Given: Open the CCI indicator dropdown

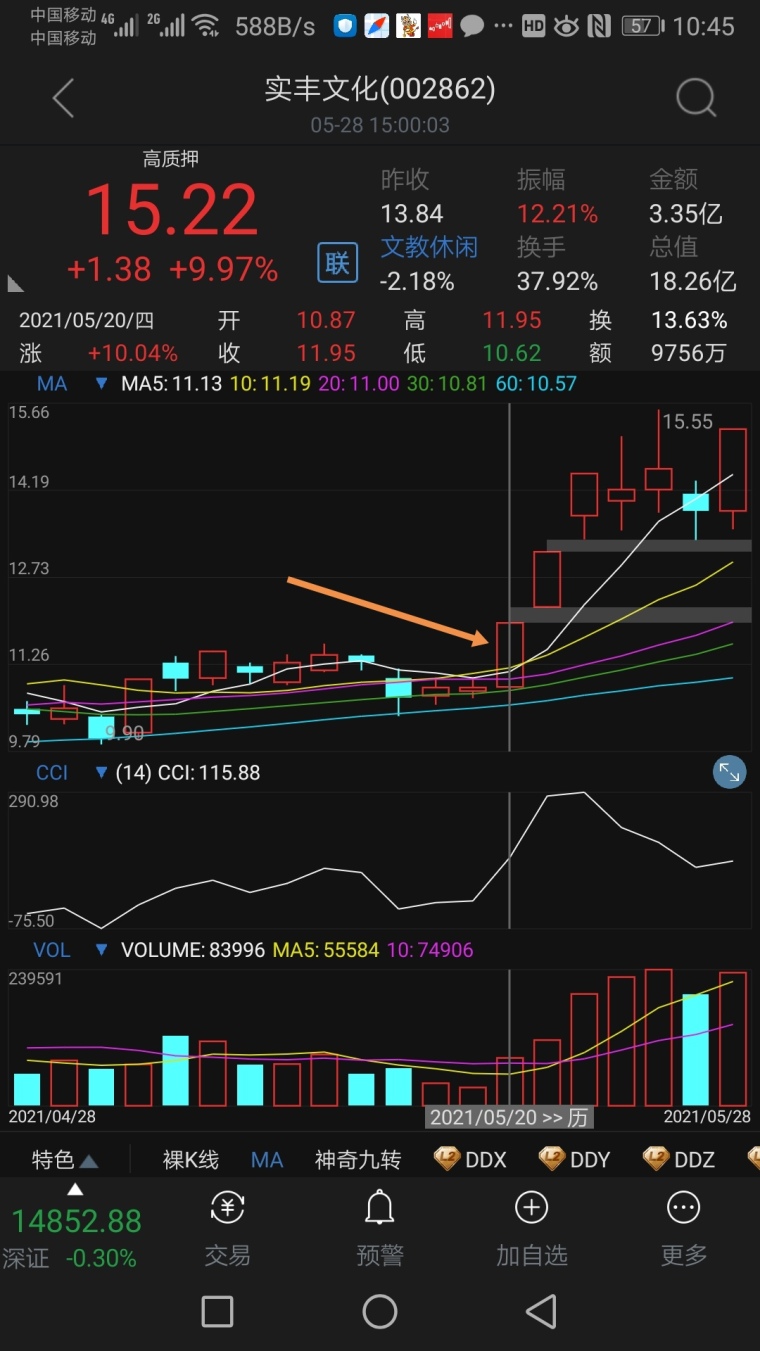Looking at the screenshot, I should coord(100,773).
